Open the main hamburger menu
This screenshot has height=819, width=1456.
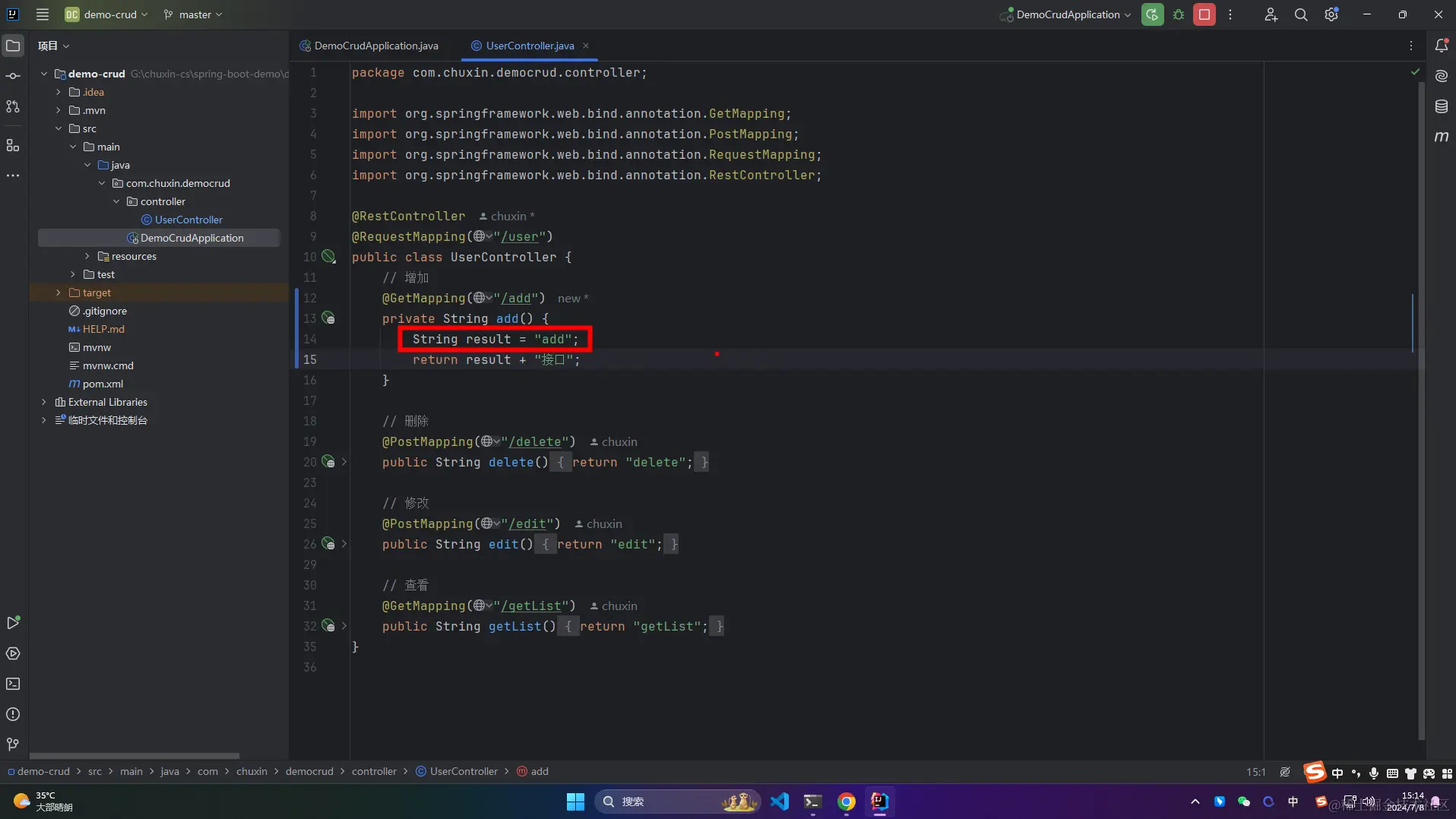point(43,14)
